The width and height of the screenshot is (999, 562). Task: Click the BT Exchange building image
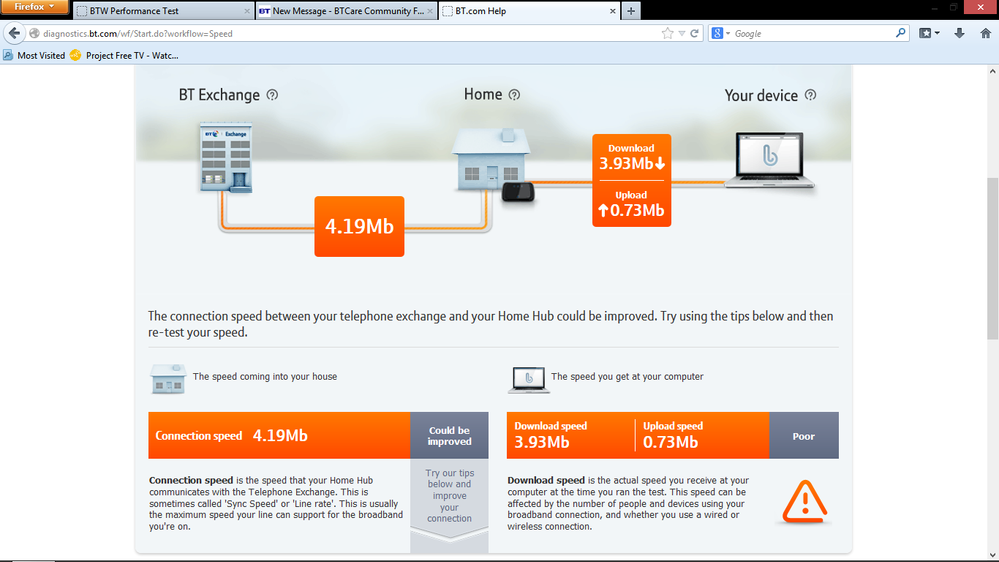point(226,158)
